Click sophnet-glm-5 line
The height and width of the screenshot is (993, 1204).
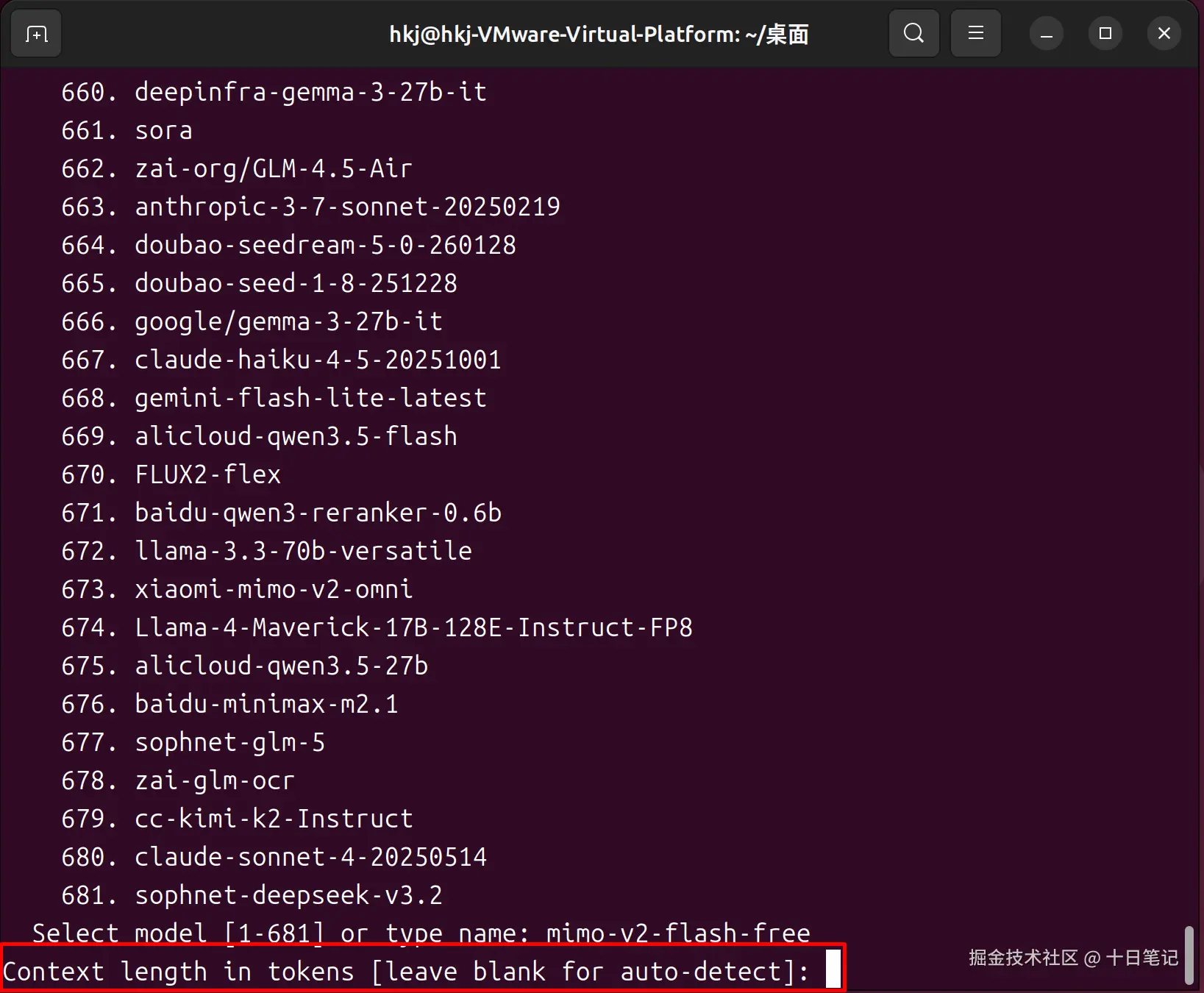pos(193,742)
